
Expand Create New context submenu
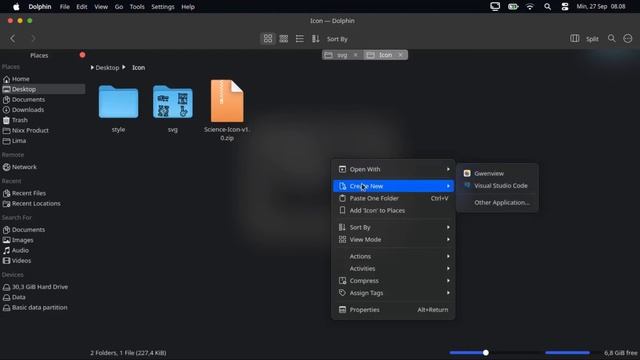[x=393, y=186]
